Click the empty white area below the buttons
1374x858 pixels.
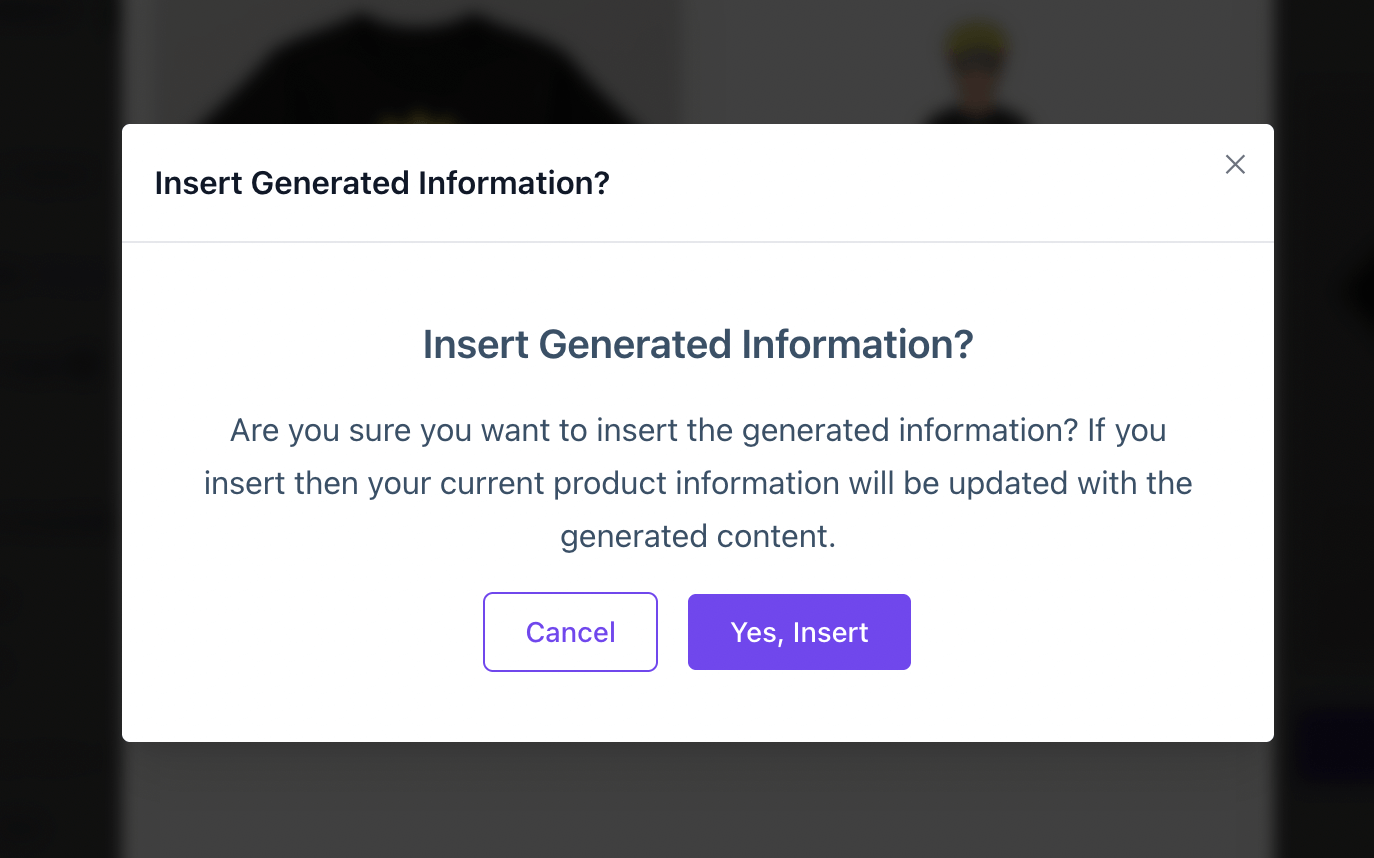(698, 708)
